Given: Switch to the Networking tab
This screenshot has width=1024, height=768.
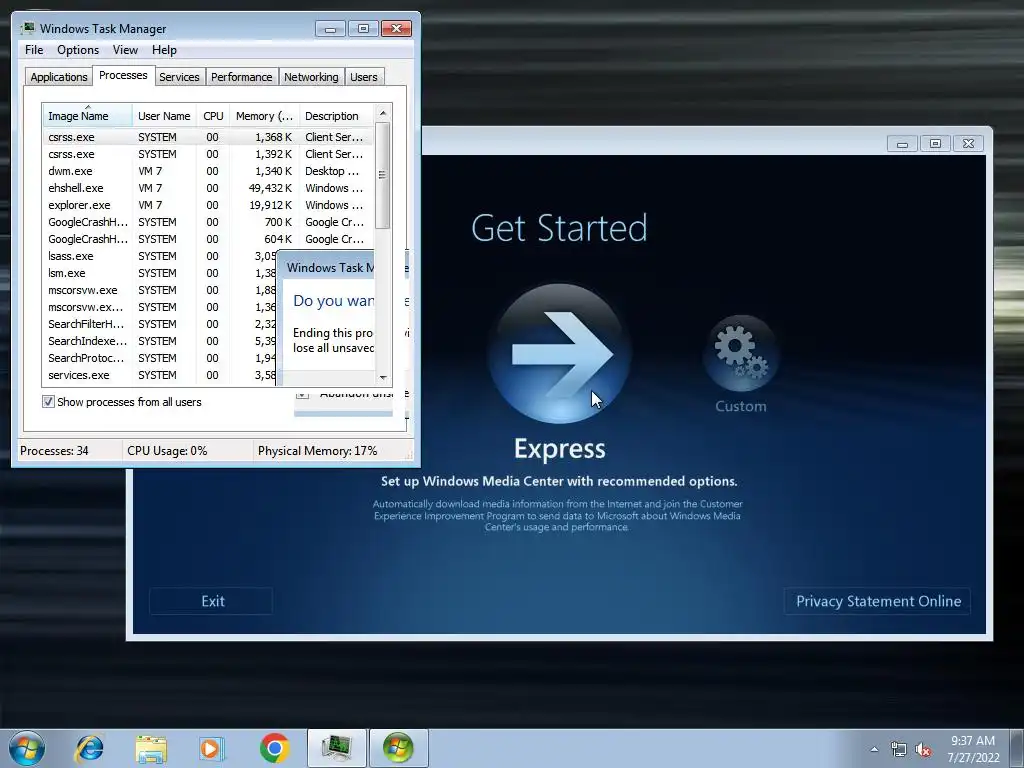Looking at the screenshot, I should [x=311, y=77].
